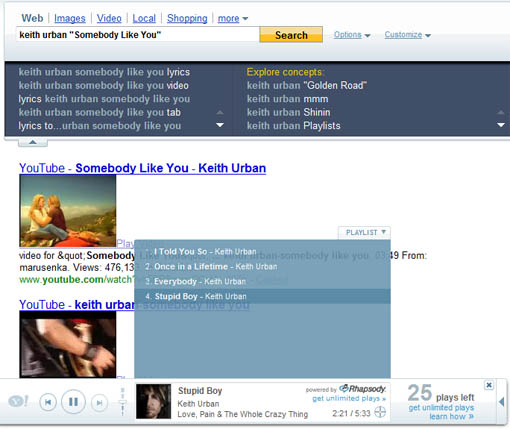The width and height of the screenshot is (510, 429).
Task: Explore concept keith urban "Golden Road"
Action: [x=307, y=85]
